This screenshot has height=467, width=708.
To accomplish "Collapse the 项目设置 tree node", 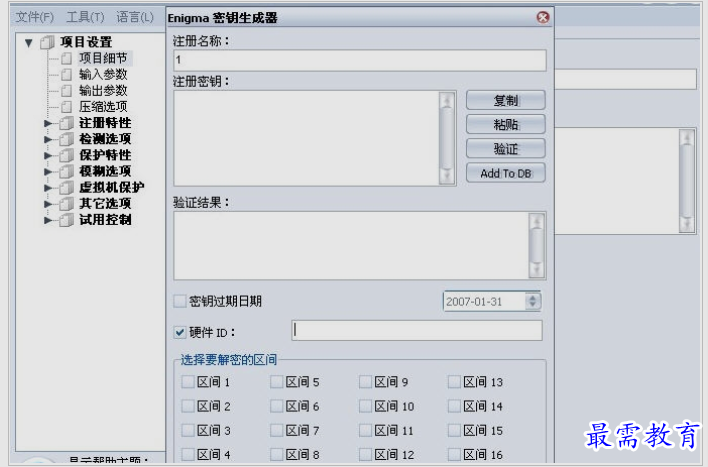I will click(x=29, y=42).
